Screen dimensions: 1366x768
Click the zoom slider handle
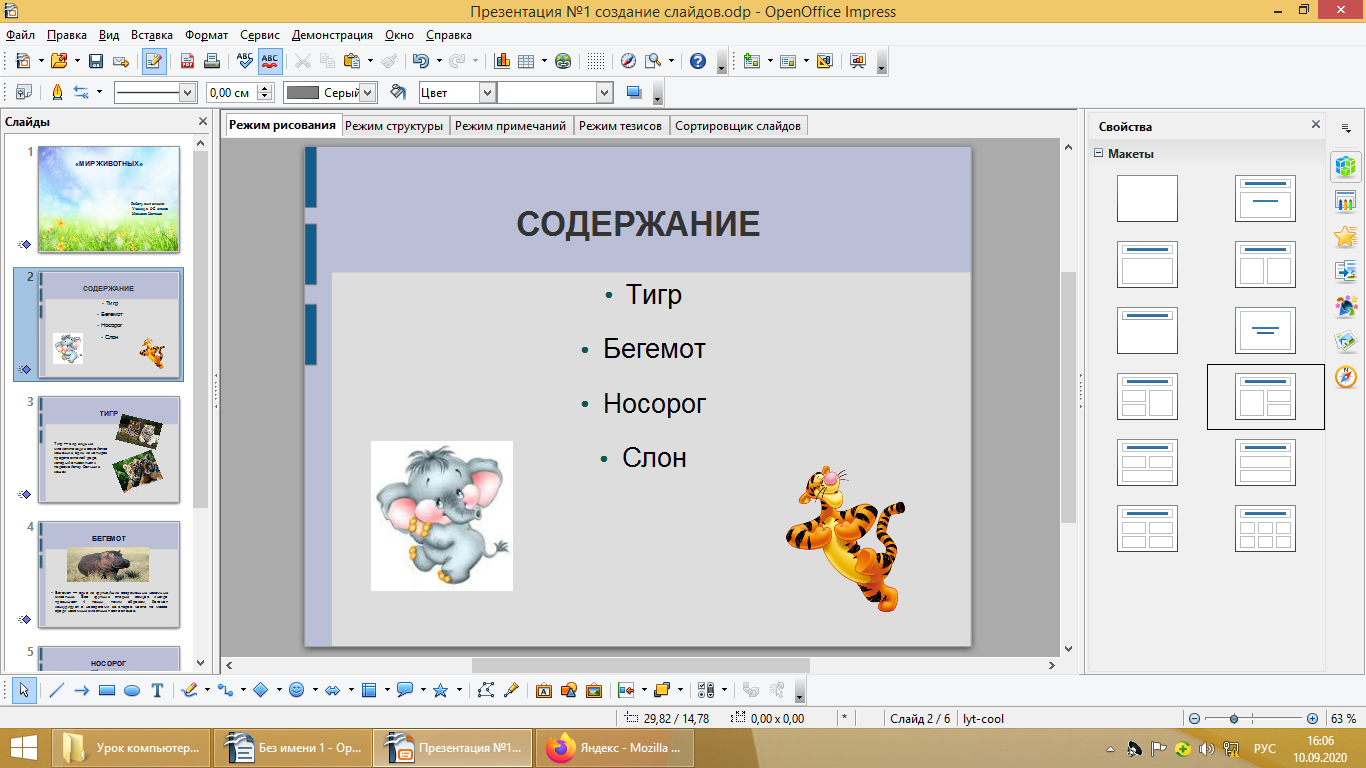coord(1235,718)
